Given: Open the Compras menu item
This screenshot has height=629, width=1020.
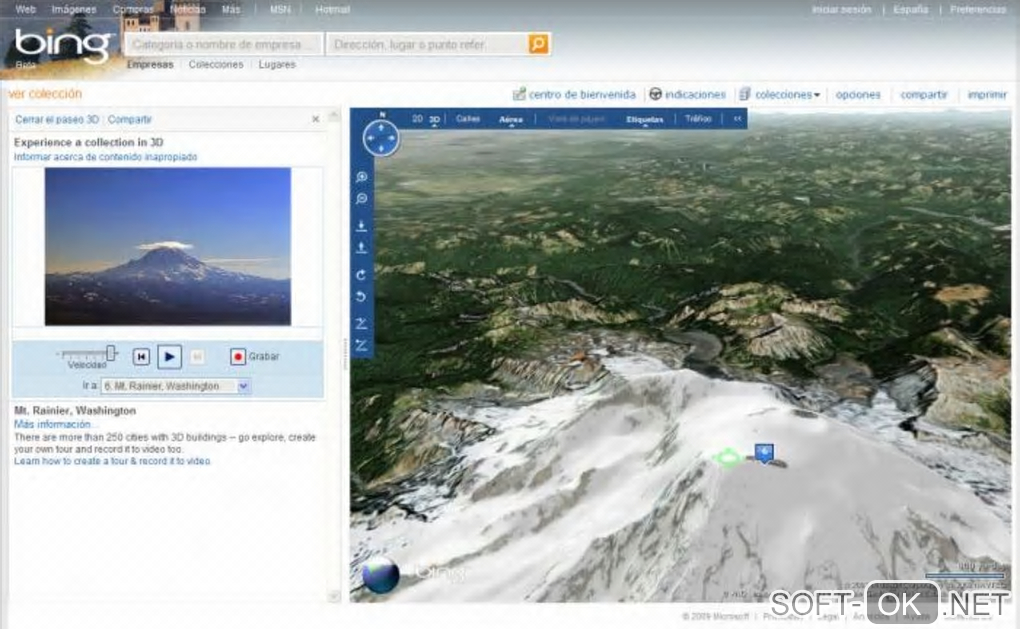Looking at the screenshot, I should (133, 9).
